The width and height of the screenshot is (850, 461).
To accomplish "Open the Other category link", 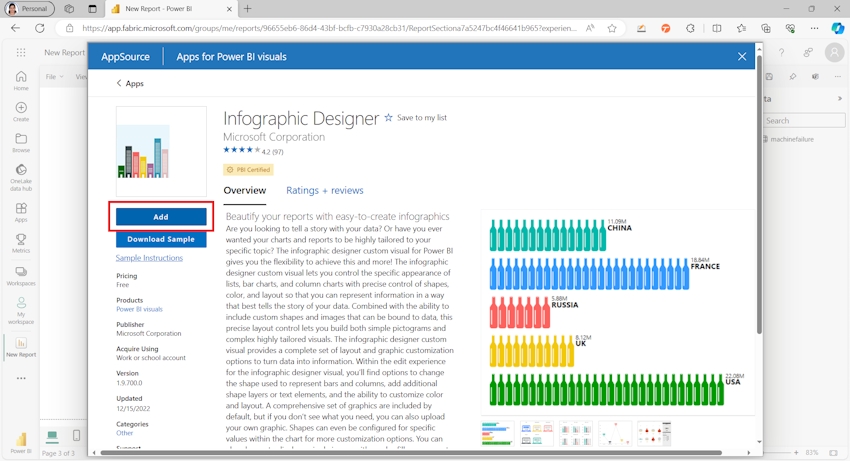I will (x=124, y=433).
